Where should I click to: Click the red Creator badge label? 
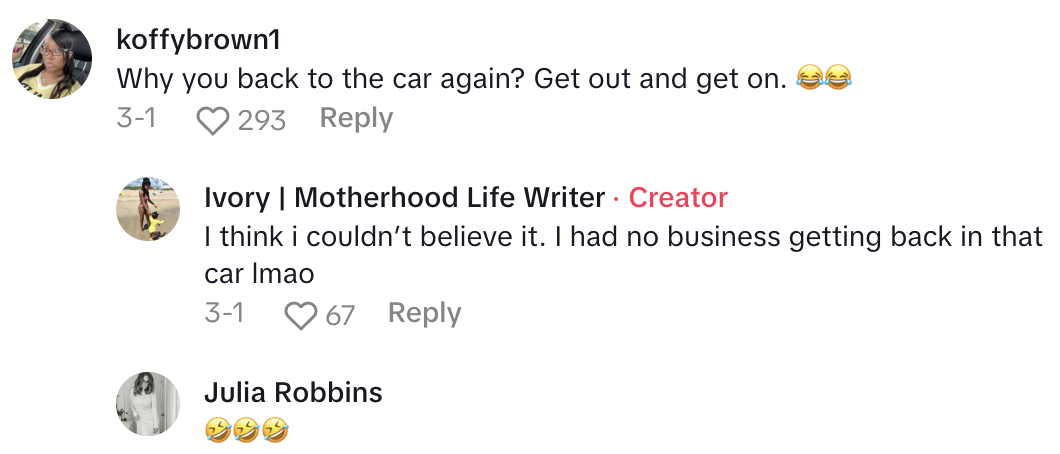pyautogui.click(x=678, y=198)
